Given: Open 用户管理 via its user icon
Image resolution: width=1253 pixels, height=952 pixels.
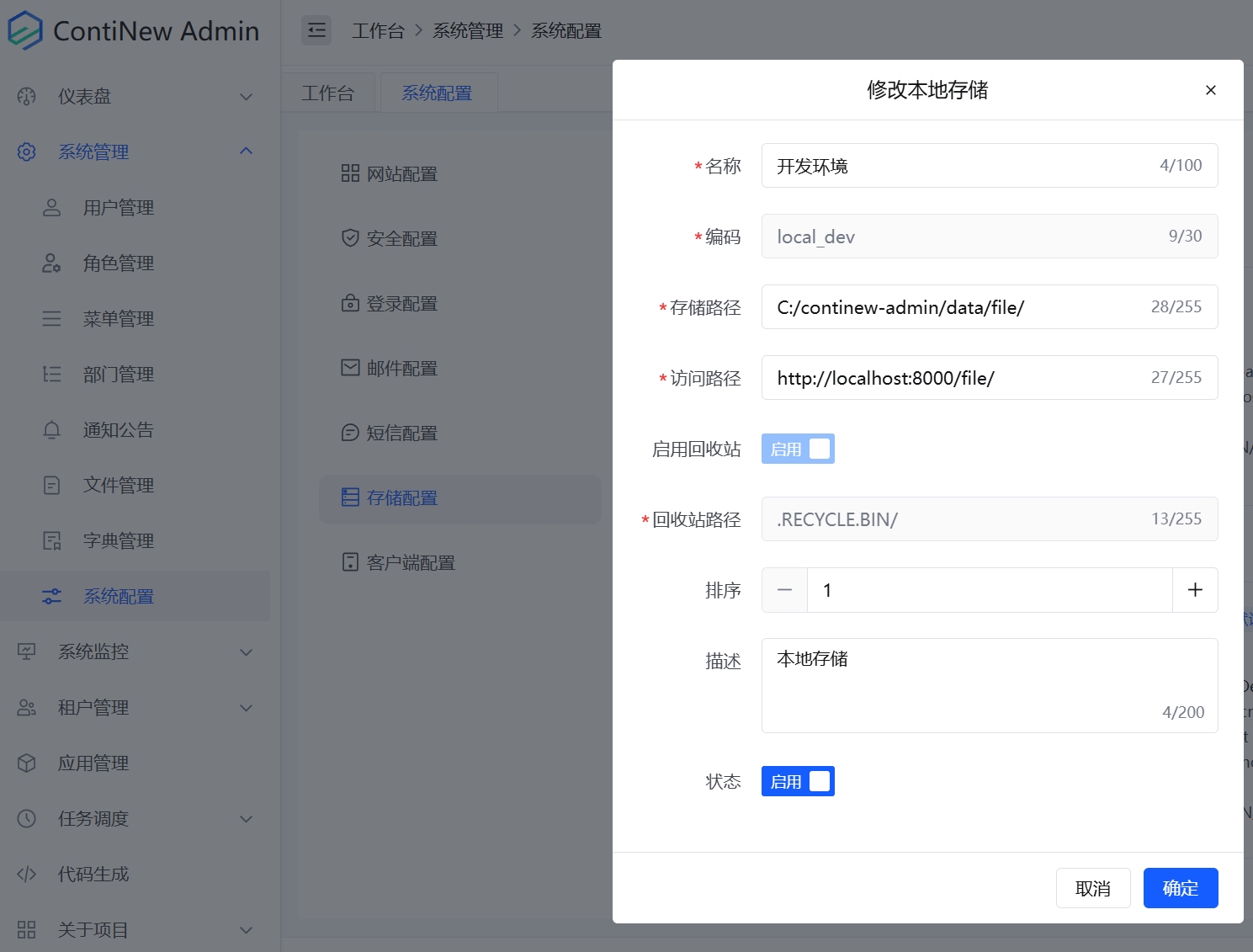Looking at the screenshot, I should 51,208.
